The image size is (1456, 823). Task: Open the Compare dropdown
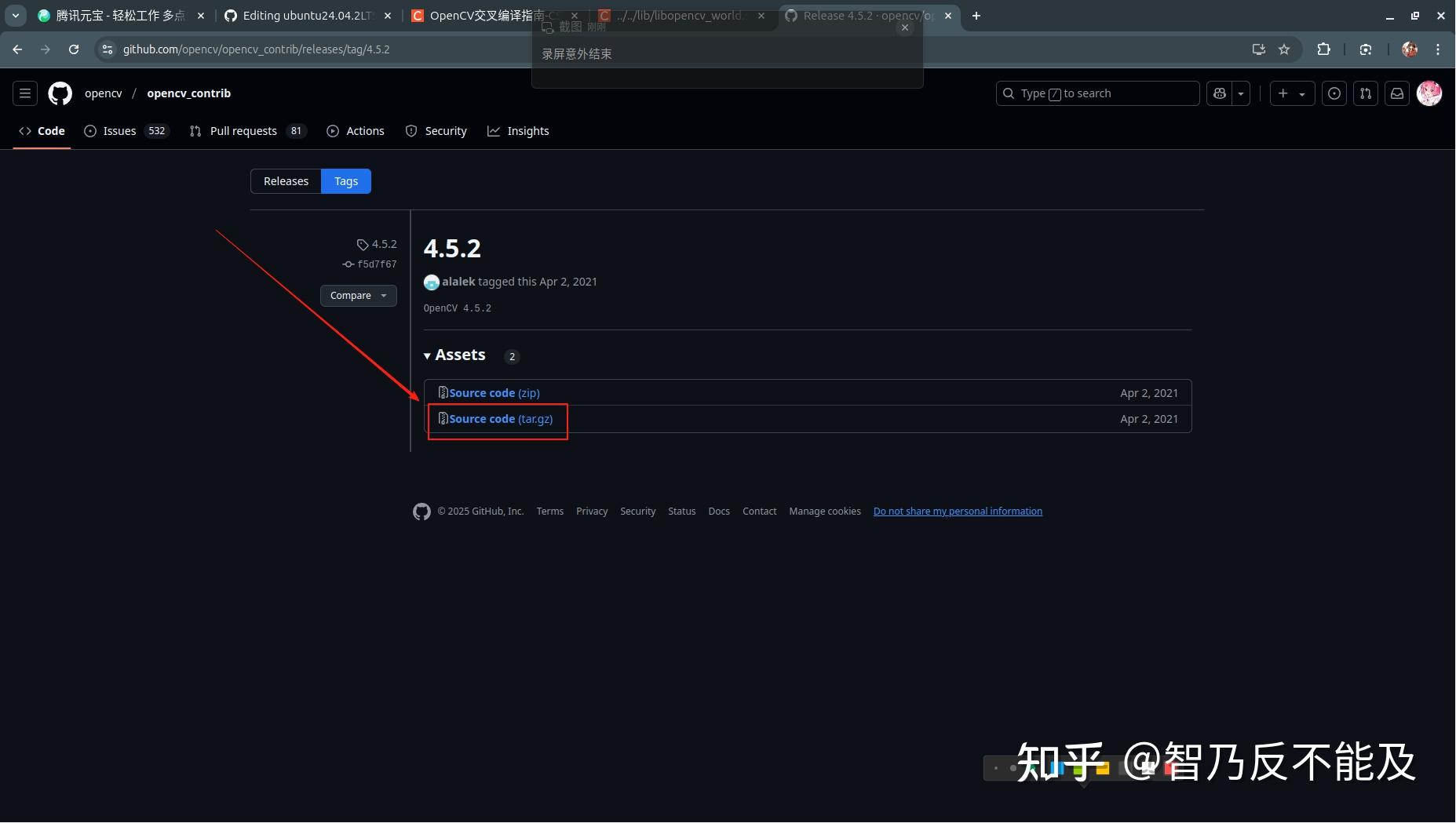tap(358, 295)
